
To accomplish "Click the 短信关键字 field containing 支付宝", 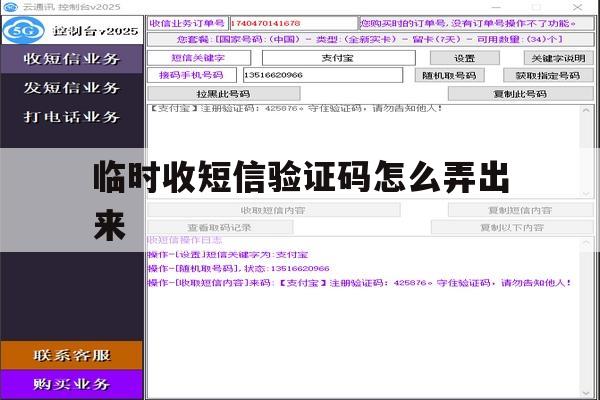I will tap(339, 58).
